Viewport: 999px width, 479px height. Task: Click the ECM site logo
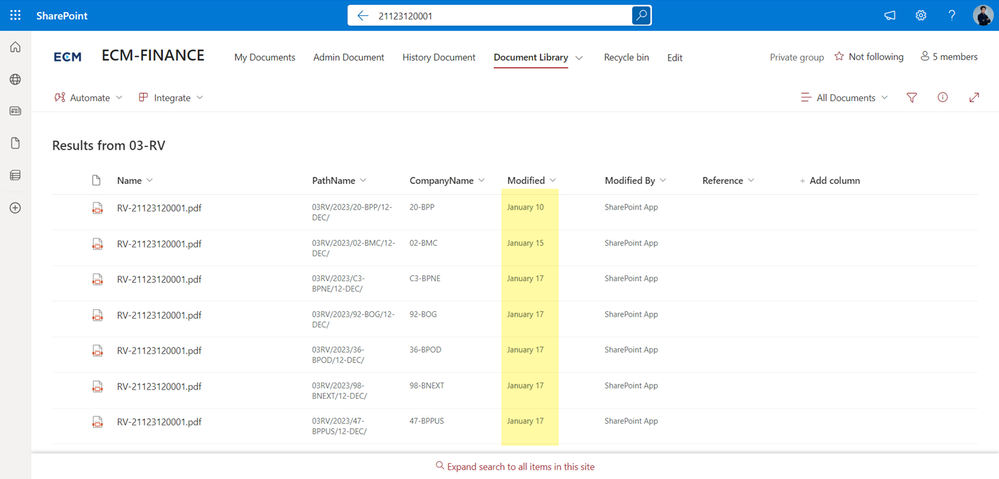pos(68,57)
